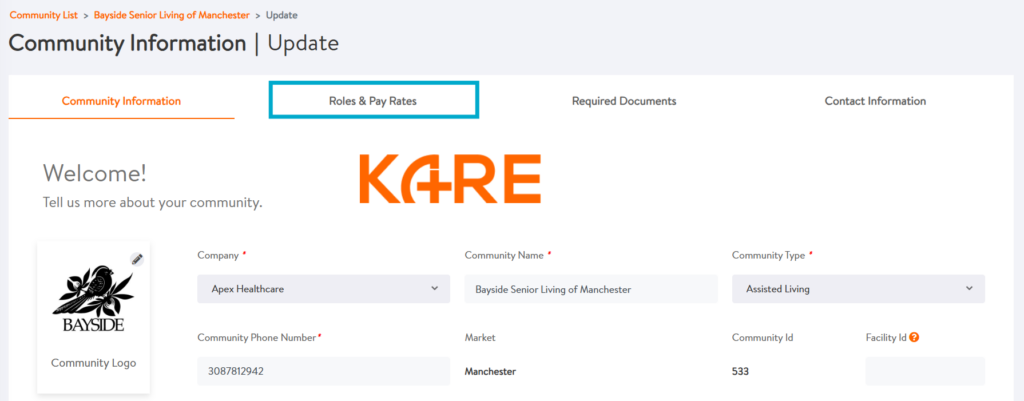The height and width of the screenshot is (401, 1024).
Task: Go to the Contact Information tab
Action: pyautogui.click(x=875, y=101)
